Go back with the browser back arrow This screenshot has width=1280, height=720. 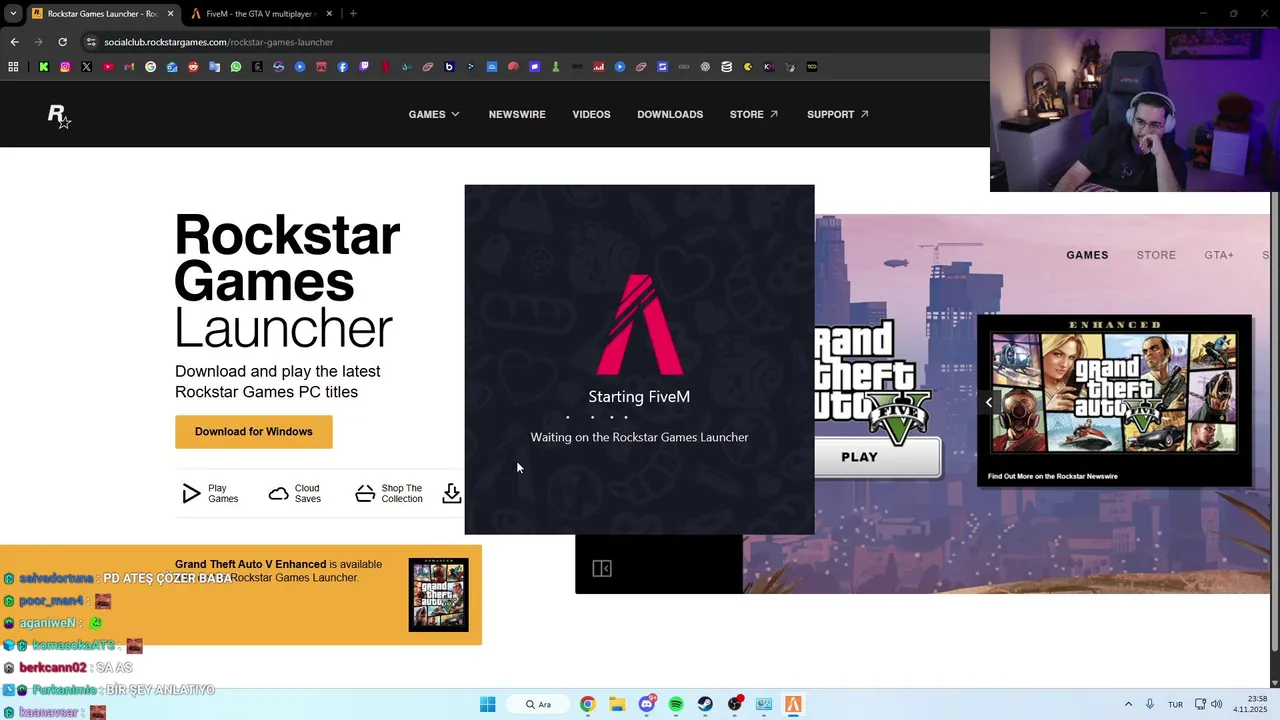14,42
